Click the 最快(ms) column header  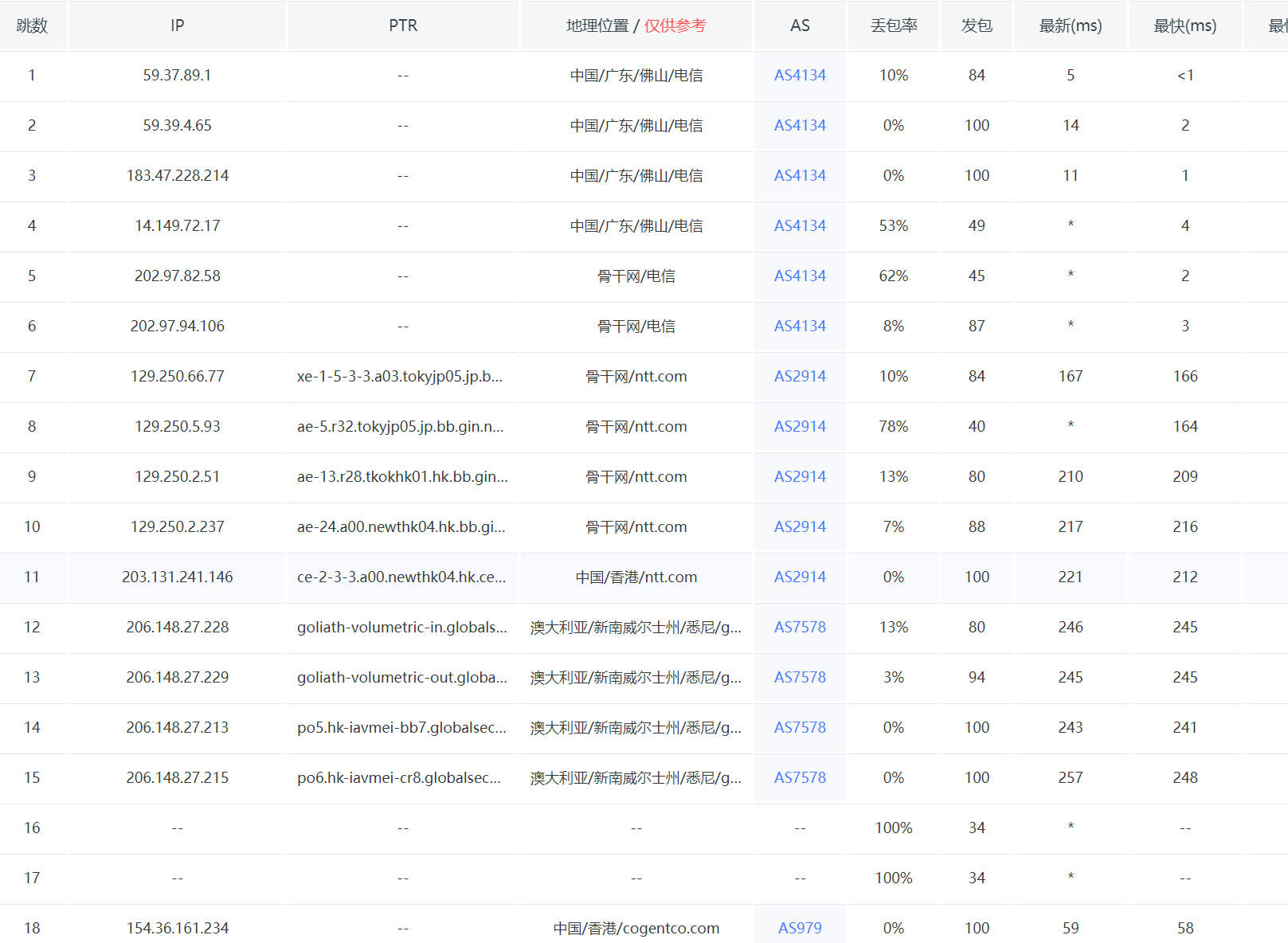(1184, 25)
